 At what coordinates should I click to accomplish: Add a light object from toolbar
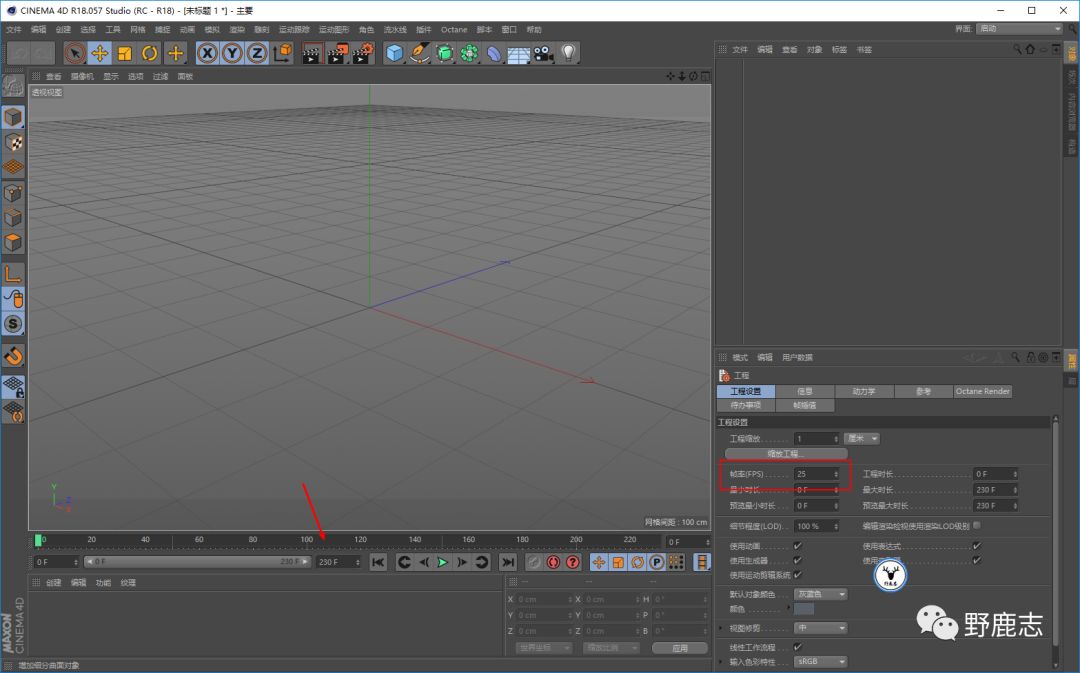tap(569, 53)
